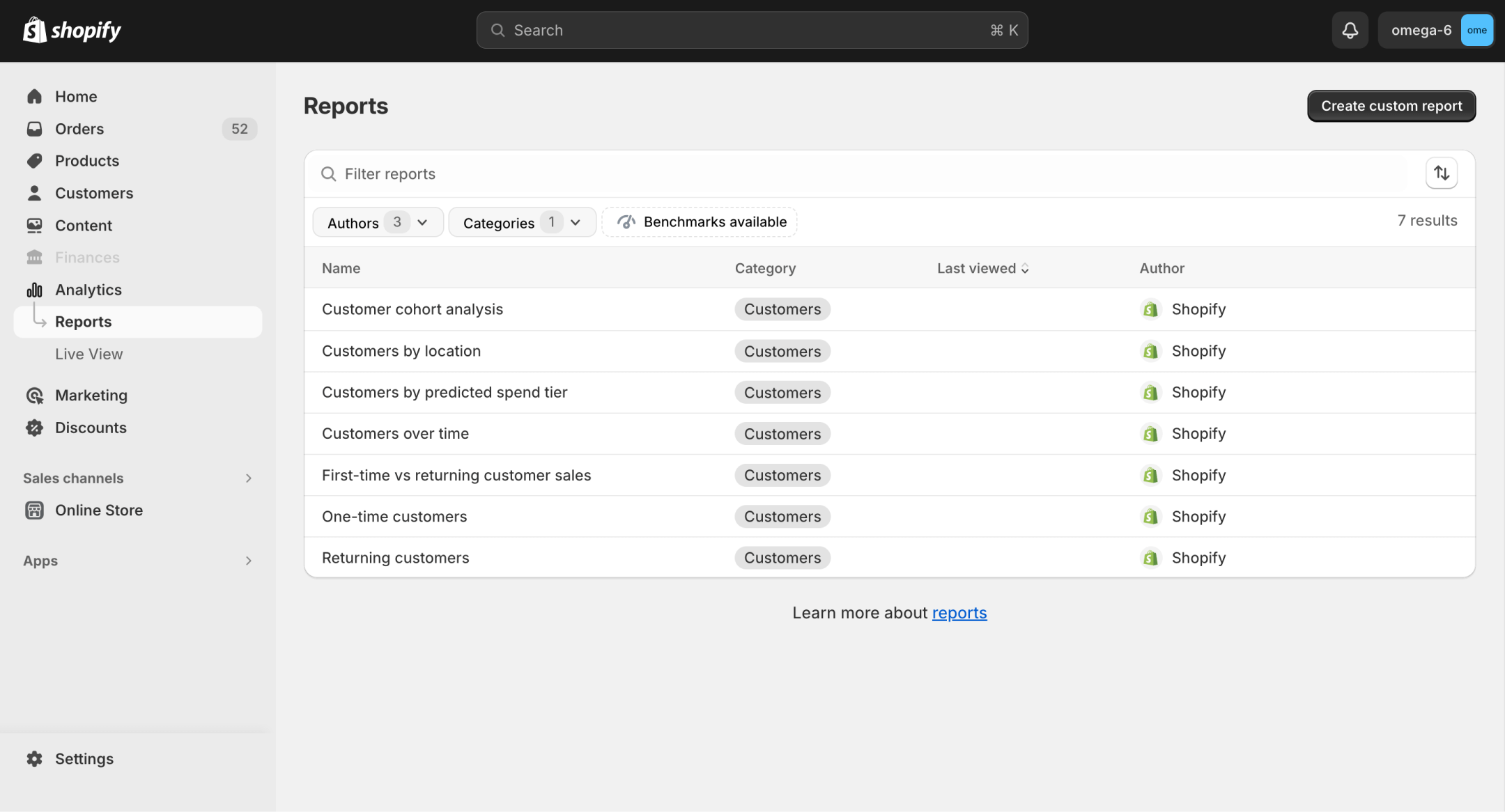Open the reports help link

point(959,613)
